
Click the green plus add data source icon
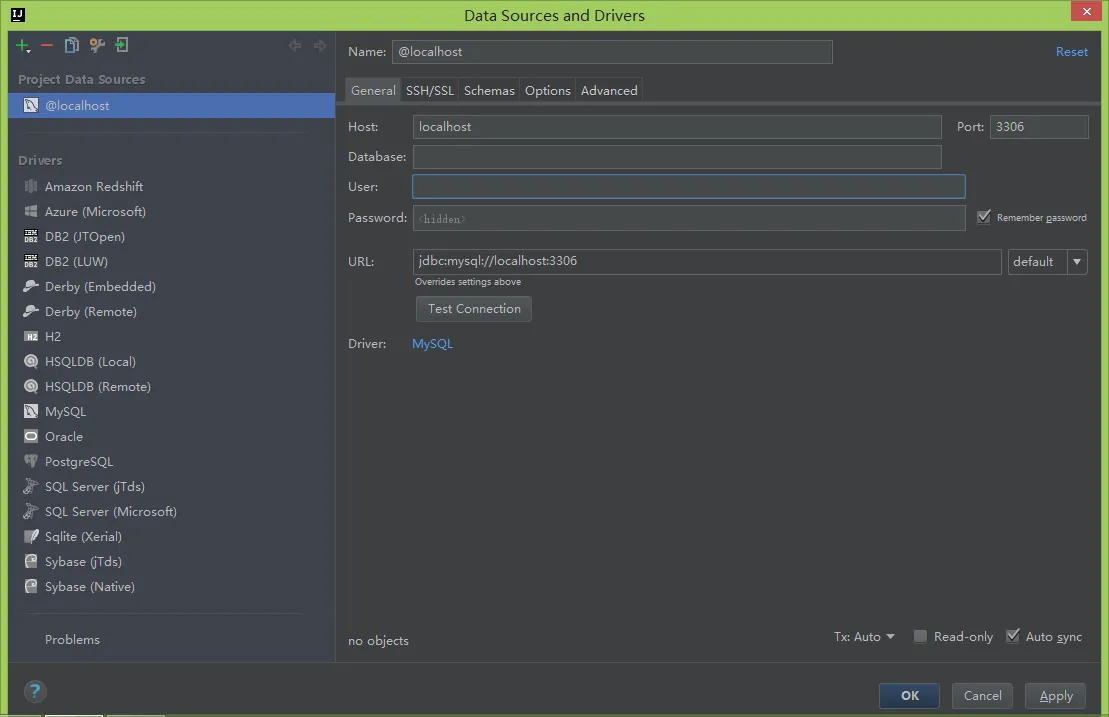23,46
